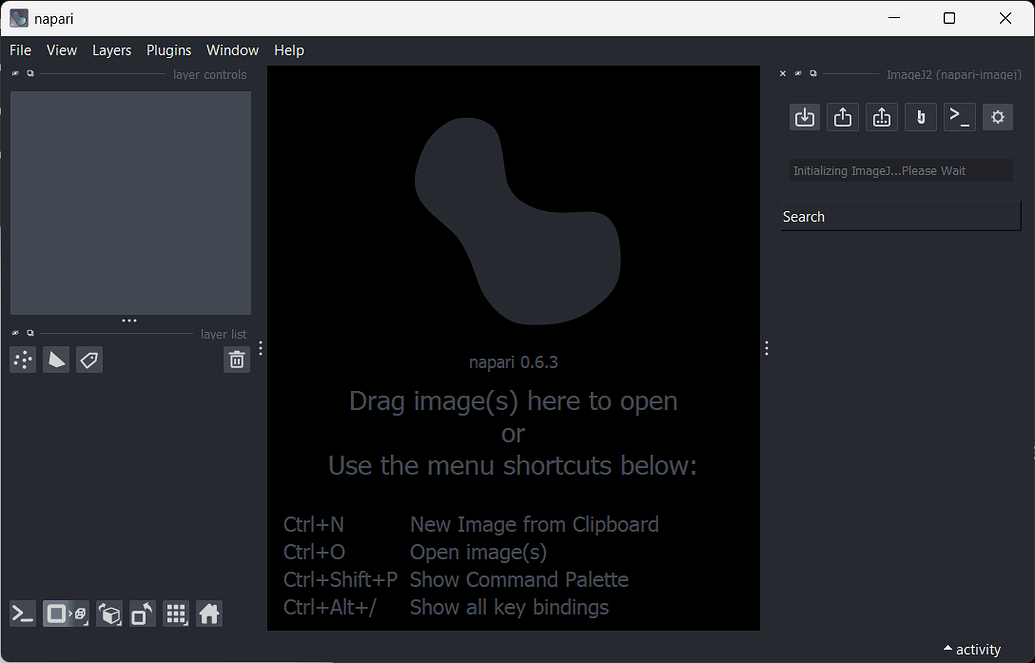This screenshot has width=1035, height=663.
Task: Reset view with the home button
Action: (x=209, y=614)
